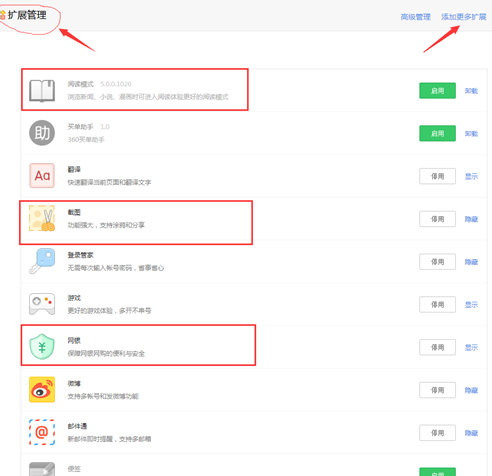Hide the 邮件通 extension via 隐藏
Screen dimensions: 492x476
(471, 433)
